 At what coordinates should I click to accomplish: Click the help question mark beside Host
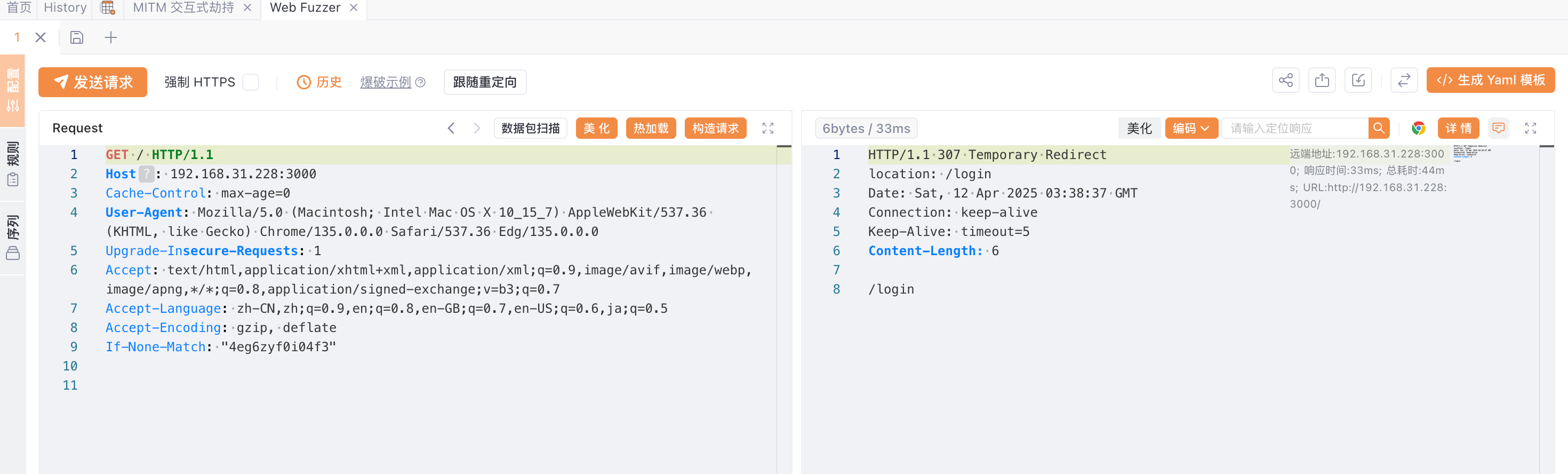click(x=146, y=174)
